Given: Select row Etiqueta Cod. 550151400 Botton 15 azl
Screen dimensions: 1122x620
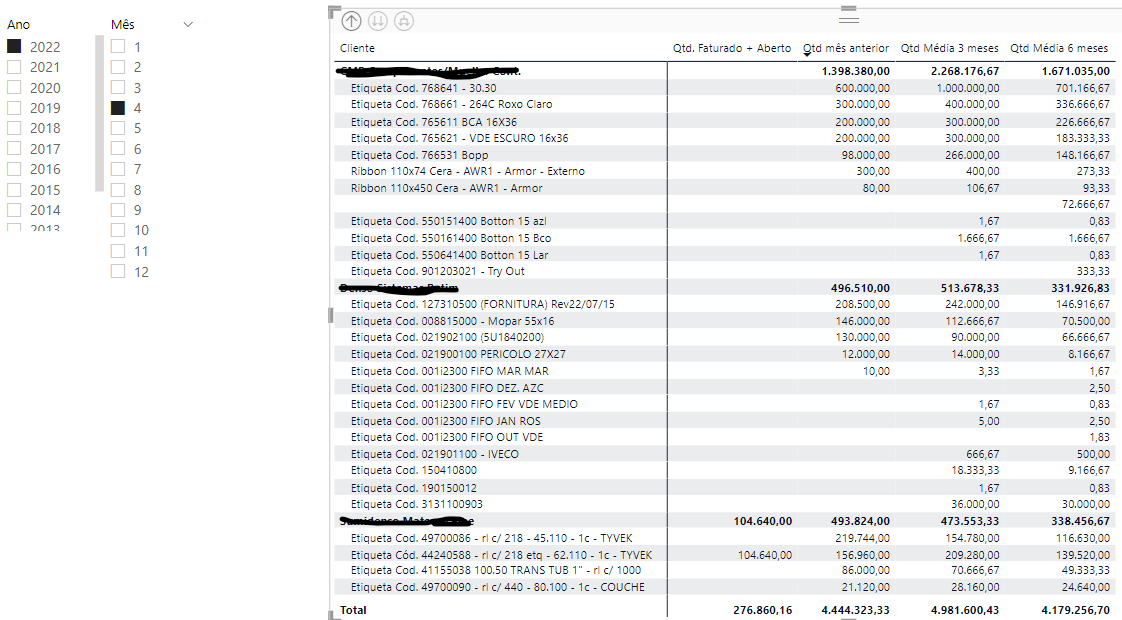Looking at the screenshot, I should 723,221.
